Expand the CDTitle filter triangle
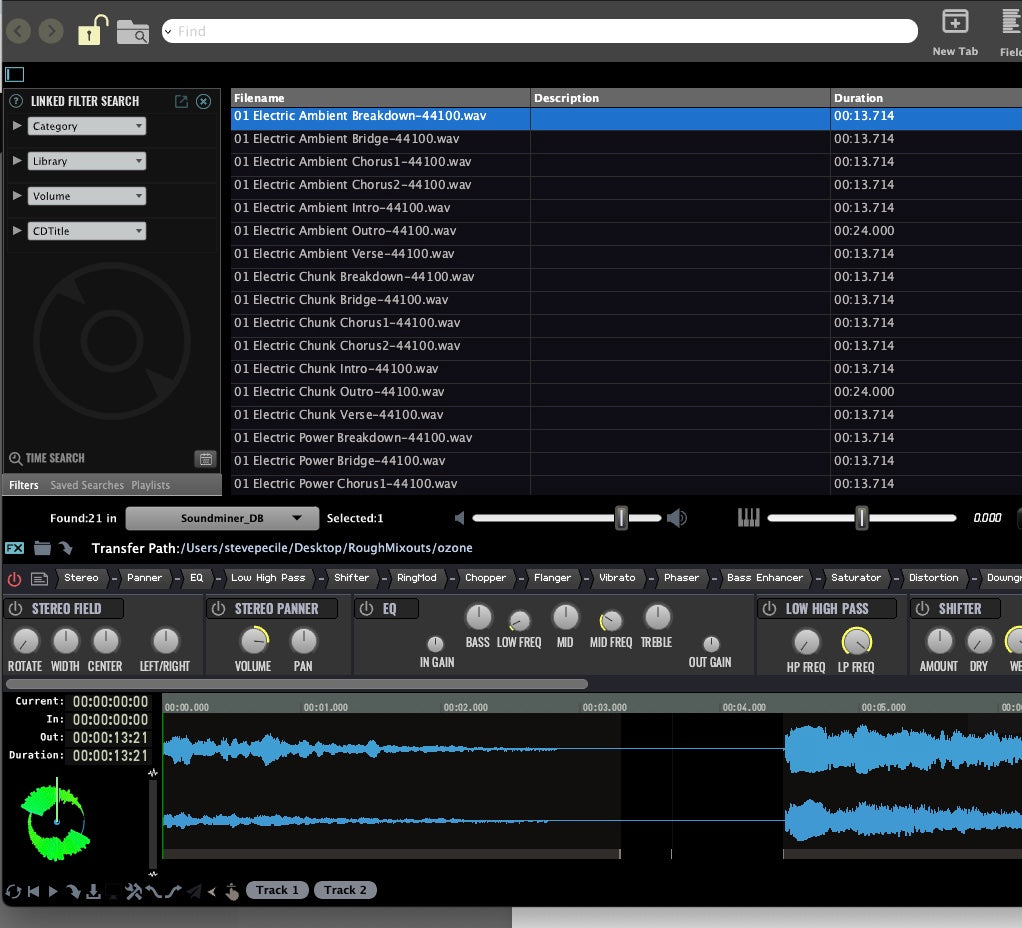Screen dimensions: 1022x928 pyautogui.click(x=17, y=231)
